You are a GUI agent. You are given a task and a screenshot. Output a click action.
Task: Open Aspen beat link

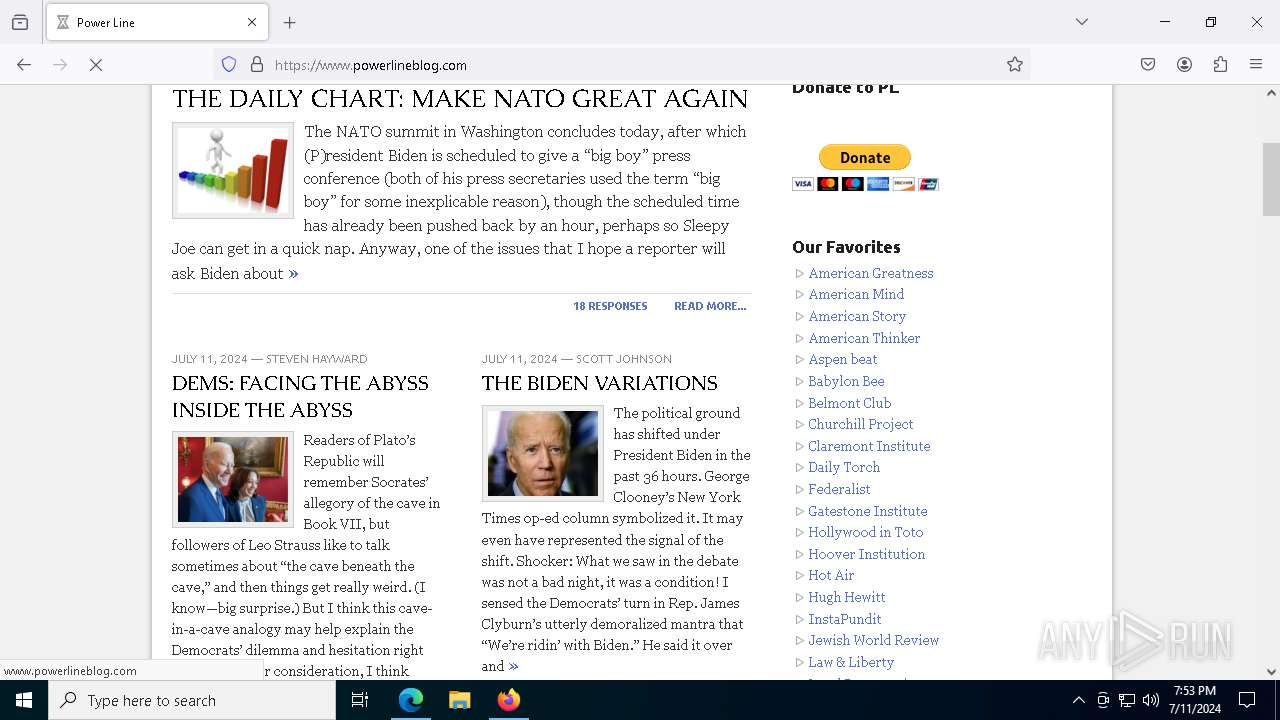843,359
